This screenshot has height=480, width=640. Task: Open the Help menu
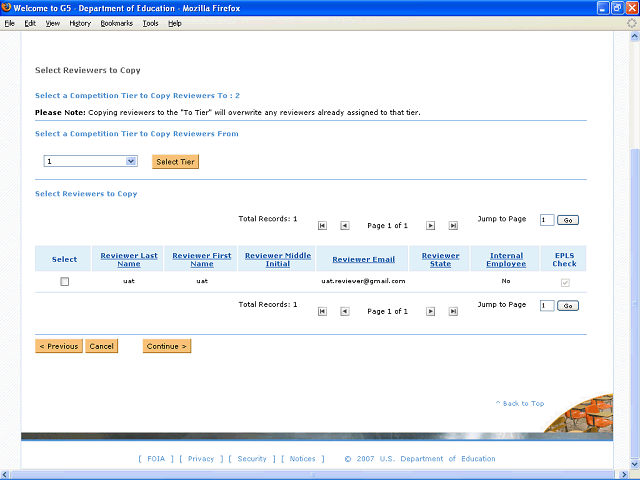point(175,23)
